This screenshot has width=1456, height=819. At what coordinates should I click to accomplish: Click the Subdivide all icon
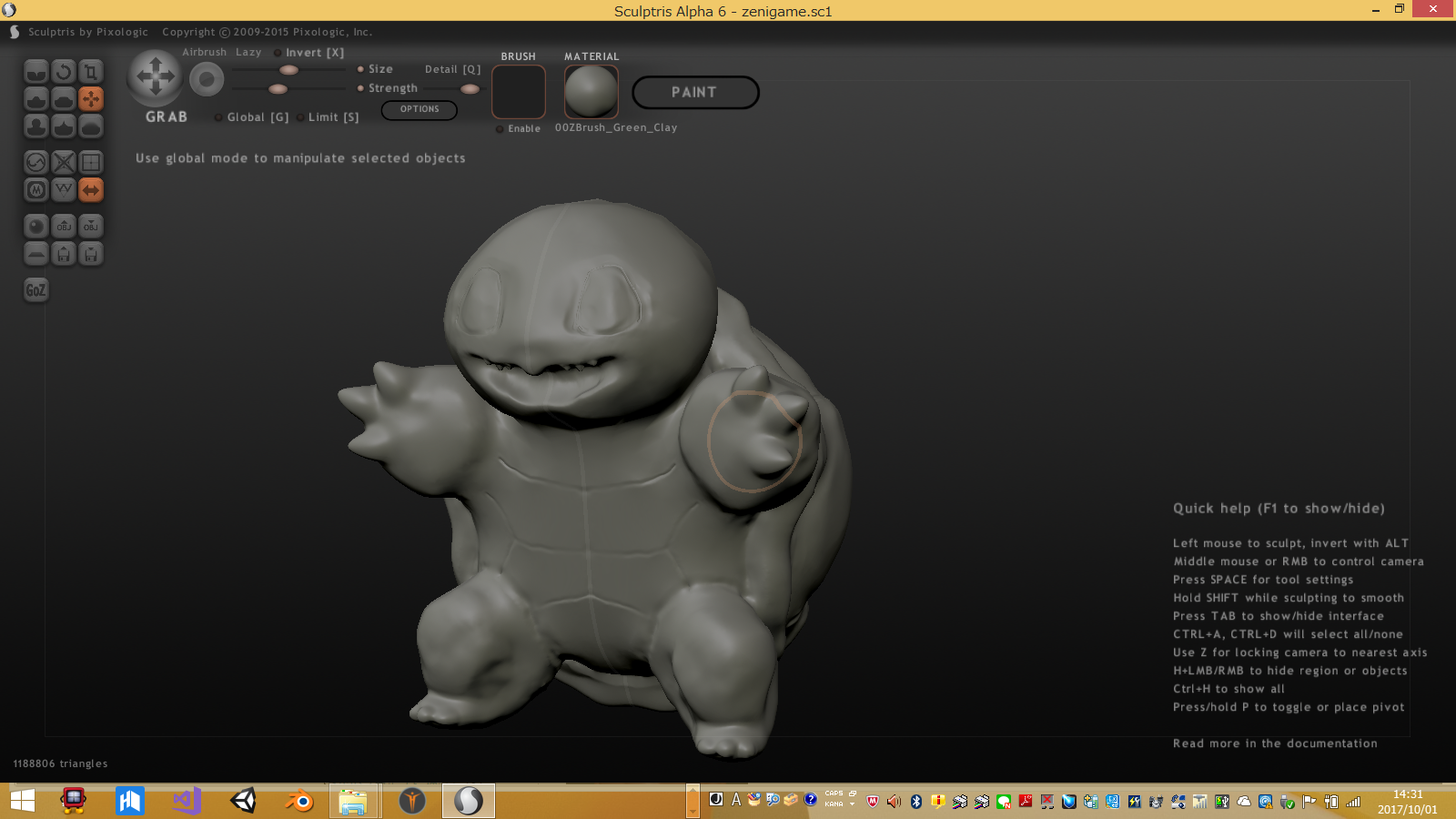91,162
